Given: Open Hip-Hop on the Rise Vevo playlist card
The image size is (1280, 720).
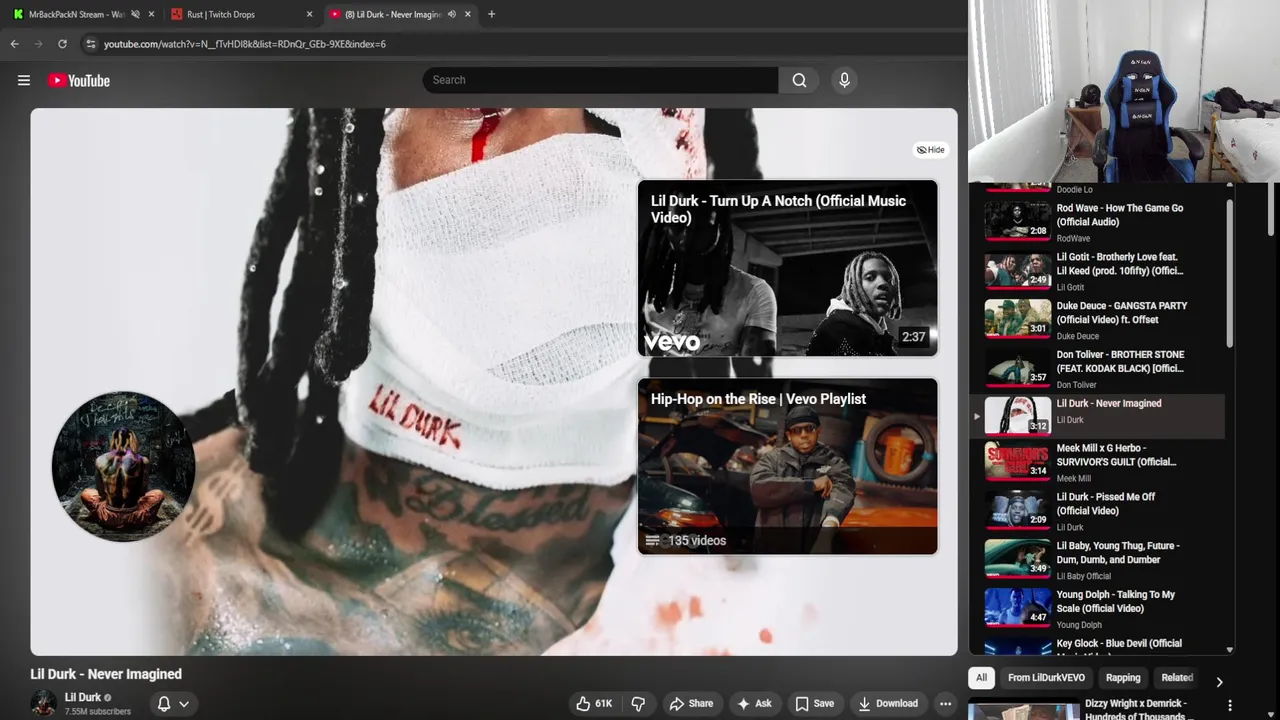Looking at the screenshot, I should 788,466.
